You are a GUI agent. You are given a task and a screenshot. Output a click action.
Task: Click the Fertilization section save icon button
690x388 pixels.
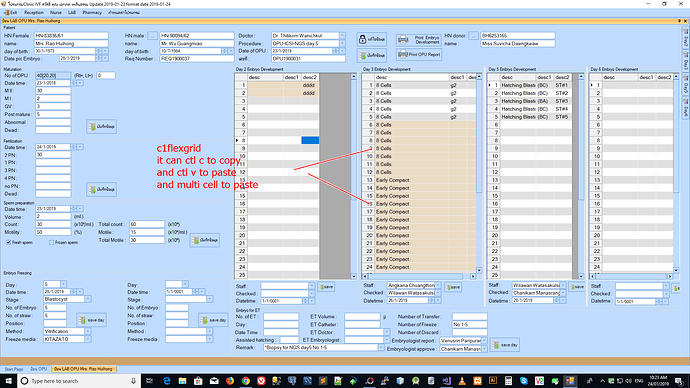(x=102, y=190)
